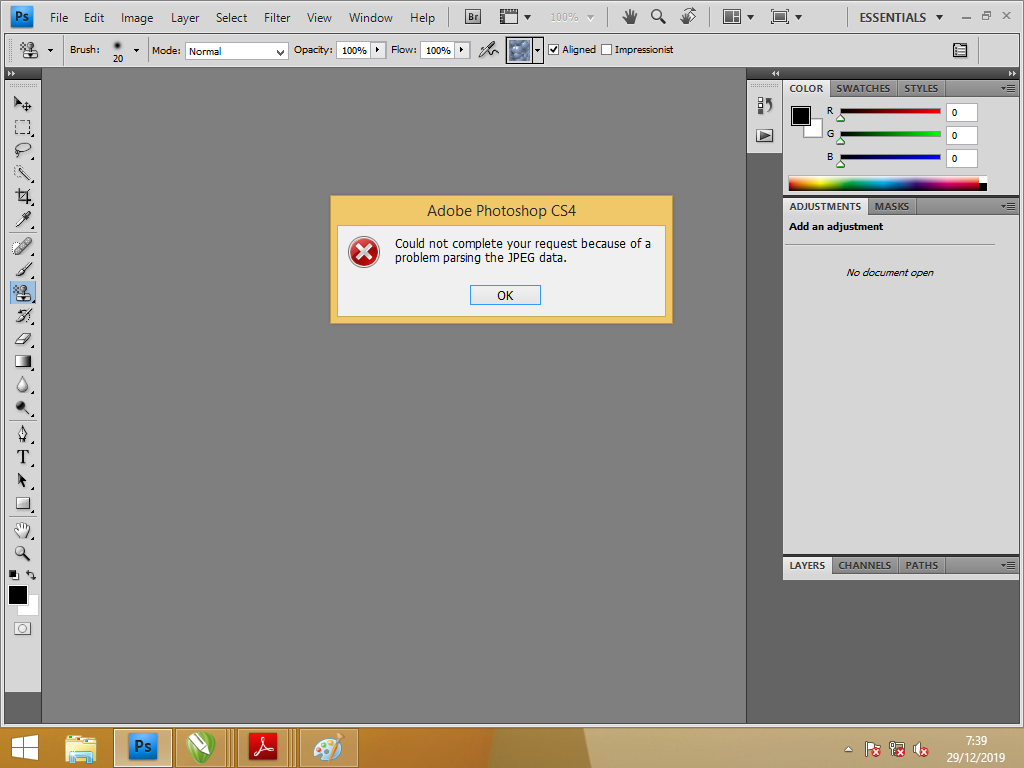Click the red R color slider
This screenshot has height=768, width=1024.
coord(890,112)
